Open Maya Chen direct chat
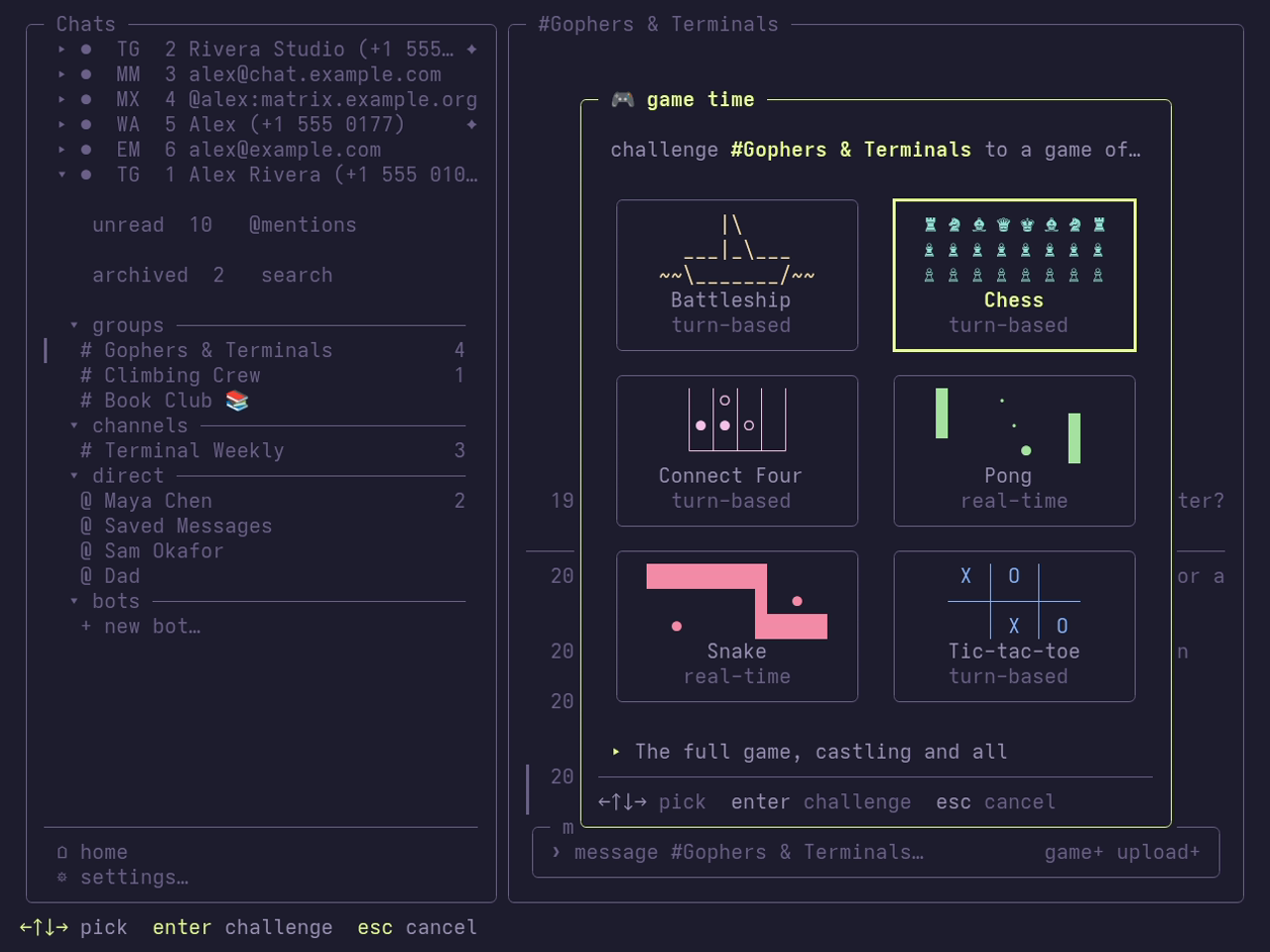The width and height of the screenshot is (1270, 952). [x=261, y=501]
